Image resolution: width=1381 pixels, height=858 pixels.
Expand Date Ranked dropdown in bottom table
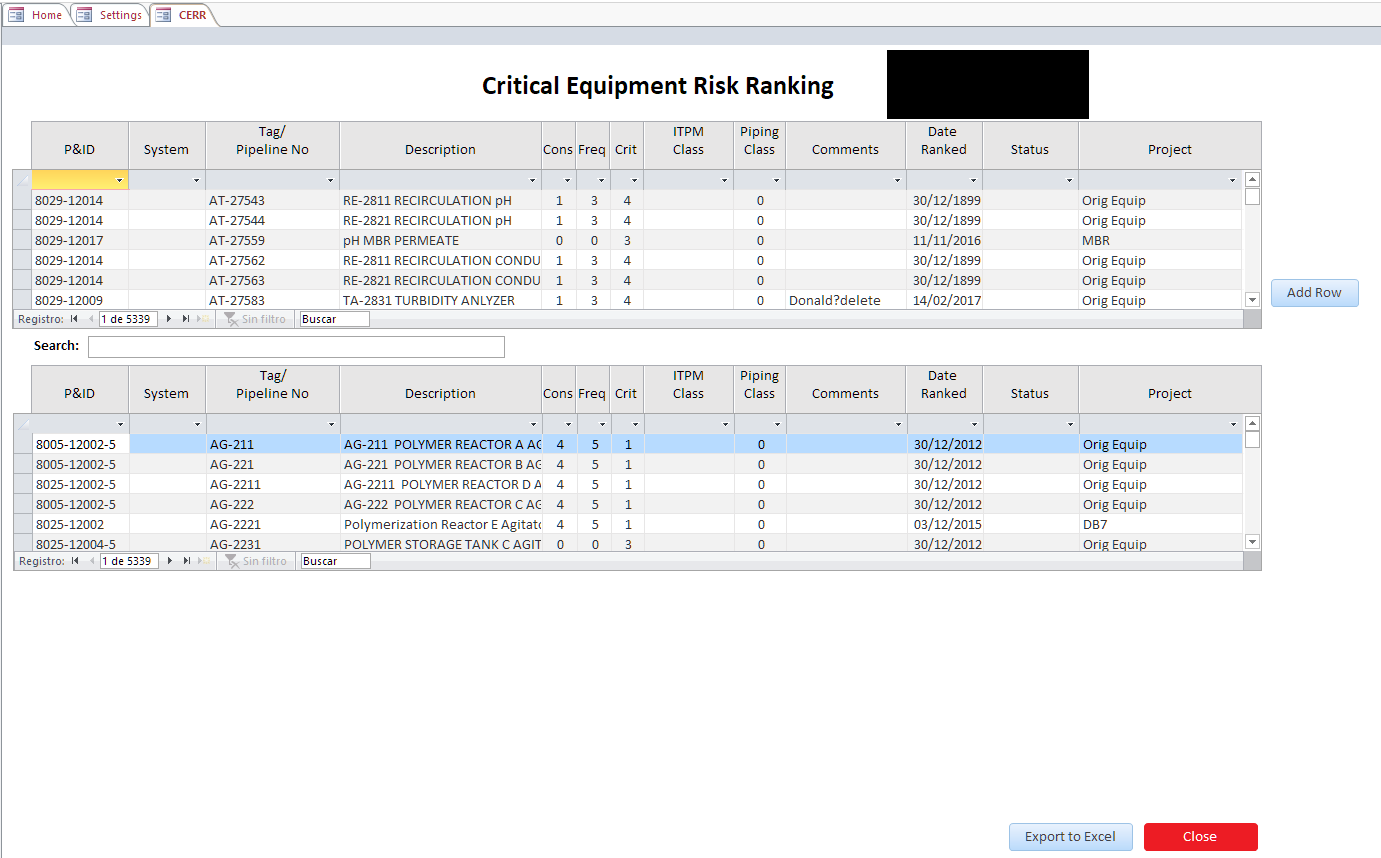974,425
